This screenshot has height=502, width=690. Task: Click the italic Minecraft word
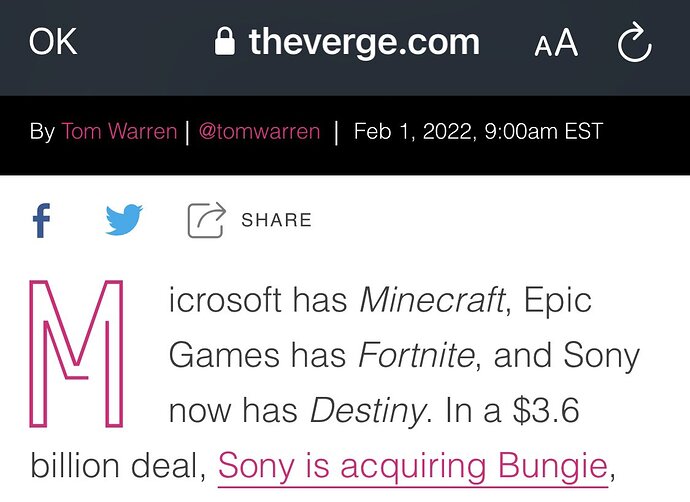432,300
